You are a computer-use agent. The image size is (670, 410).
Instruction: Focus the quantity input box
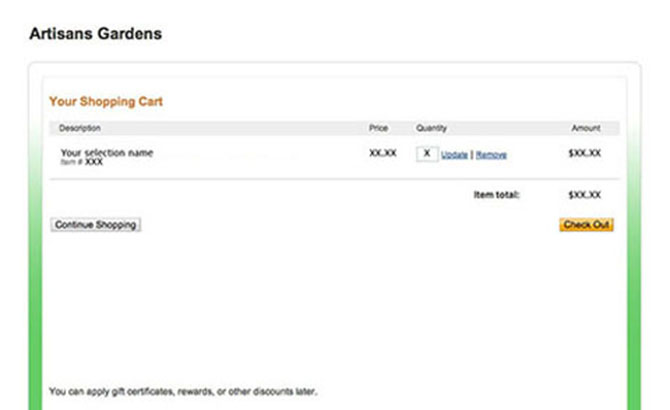point(427,154)
